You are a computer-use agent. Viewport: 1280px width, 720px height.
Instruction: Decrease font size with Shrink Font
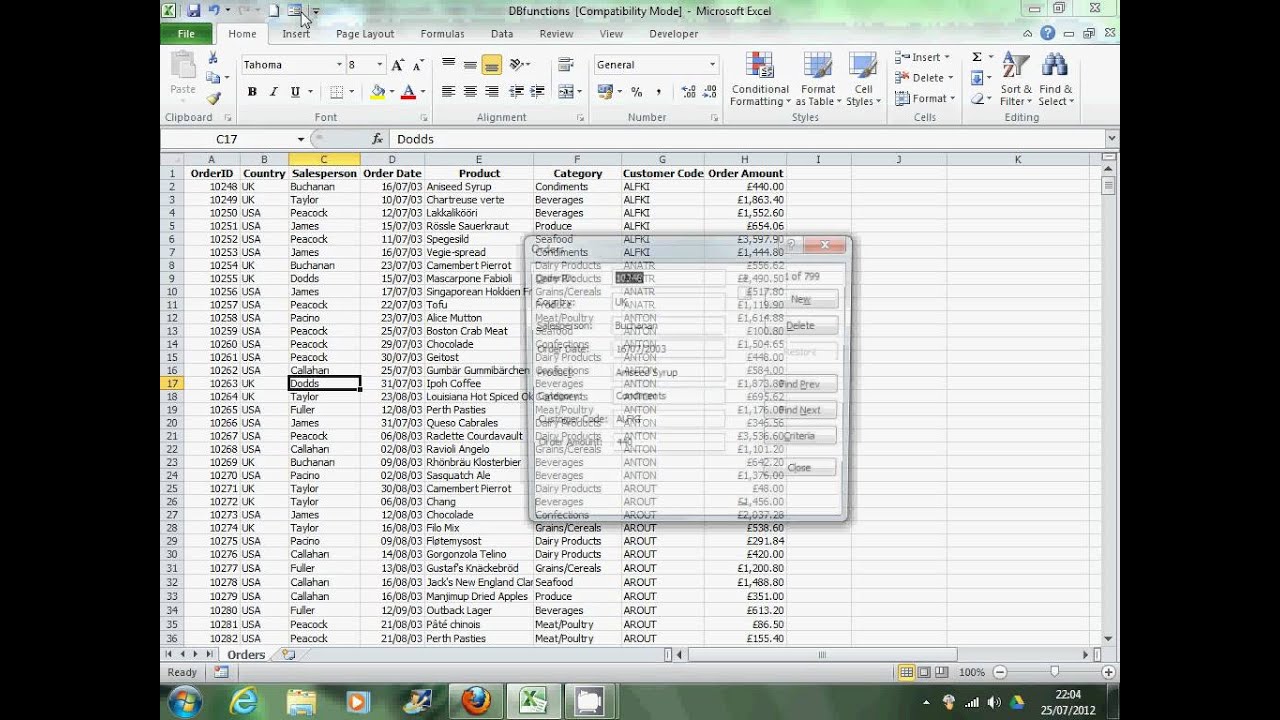click(x=419, y=65)
